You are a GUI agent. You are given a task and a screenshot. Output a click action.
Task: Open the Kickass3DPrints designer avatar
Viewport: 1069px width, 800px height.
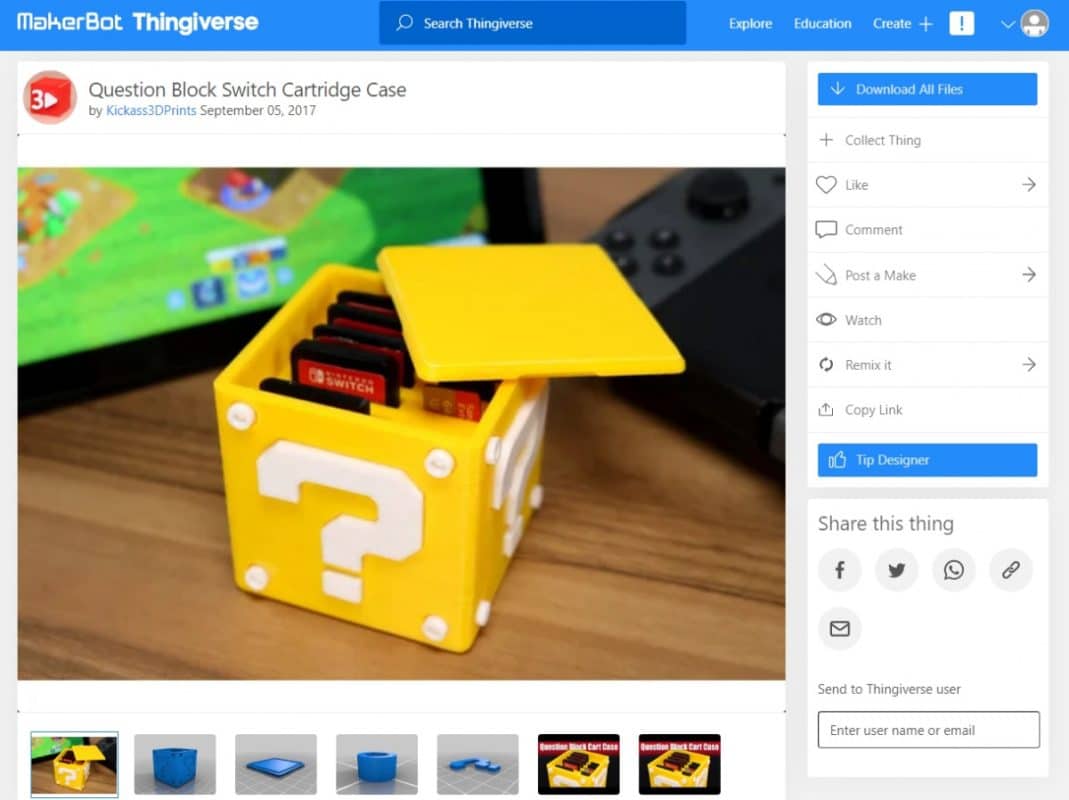[x=49, y=98]
